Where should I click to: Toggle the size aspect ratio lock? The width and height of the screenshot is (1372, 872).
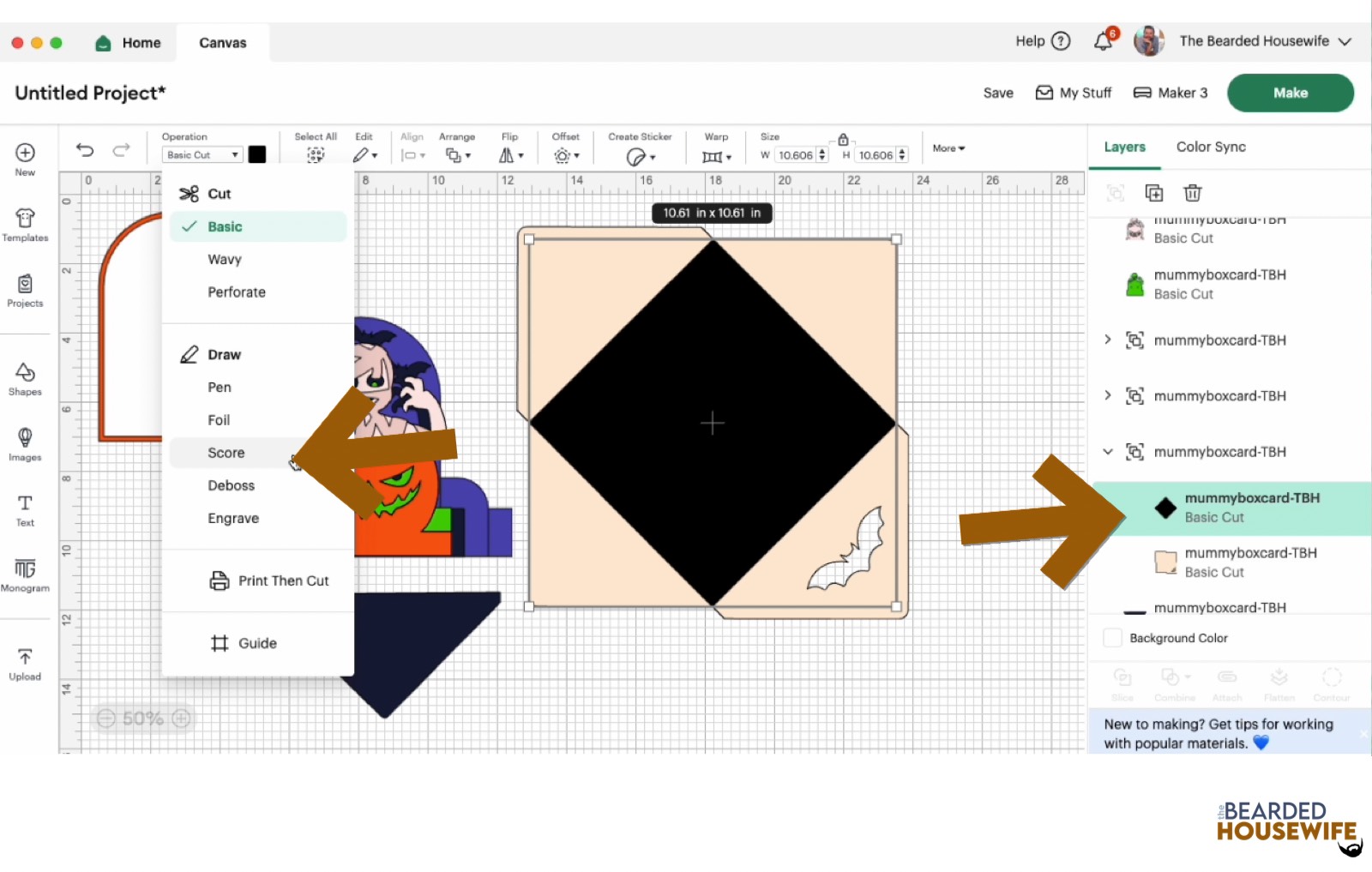pos(842,138)
